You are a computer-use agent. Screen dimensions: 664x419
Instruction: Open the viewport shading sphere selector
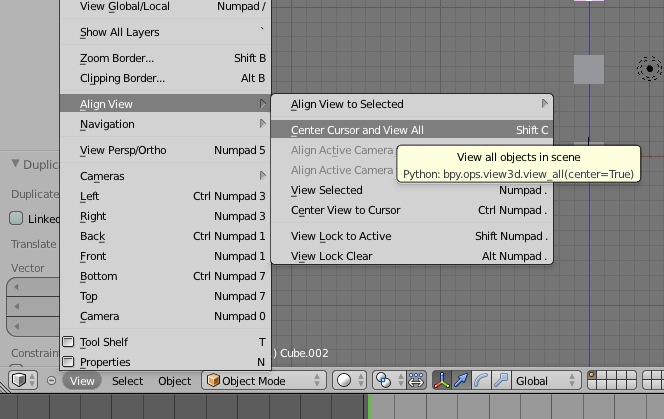(x=350, y=380)
